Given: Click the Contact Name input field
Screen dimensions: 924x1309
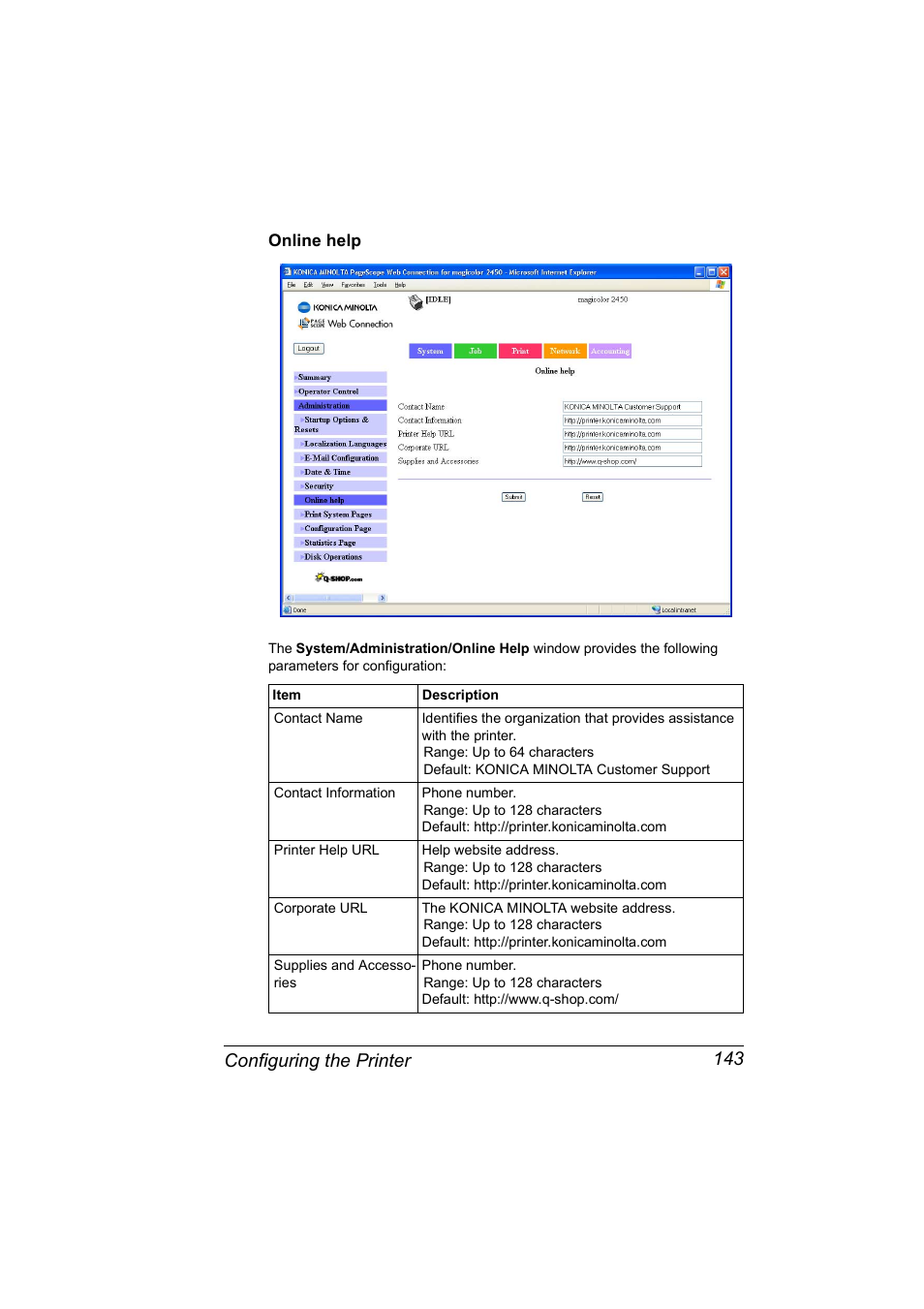Looking at the screenshot, I should pyautogui.click(x=632, y=407).
